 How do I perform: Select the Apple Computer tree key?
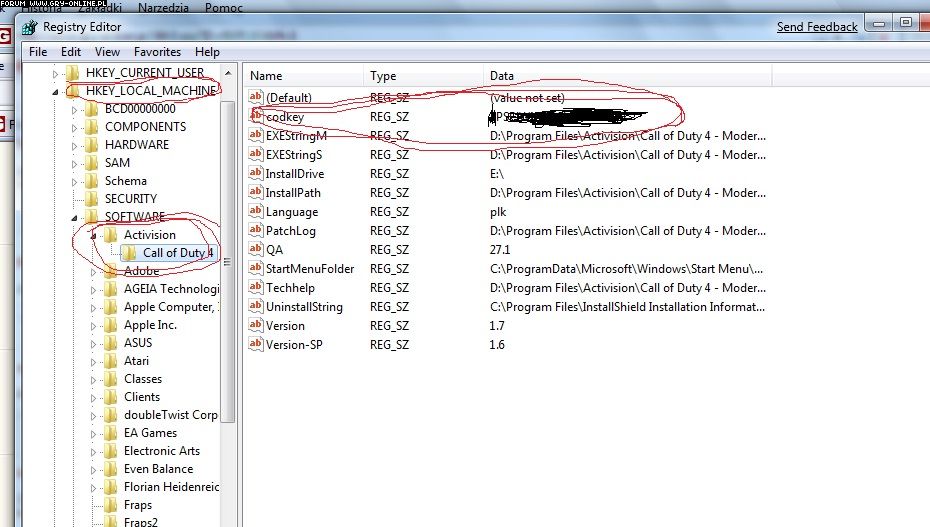pyautogui.click(x=171, y=307)
